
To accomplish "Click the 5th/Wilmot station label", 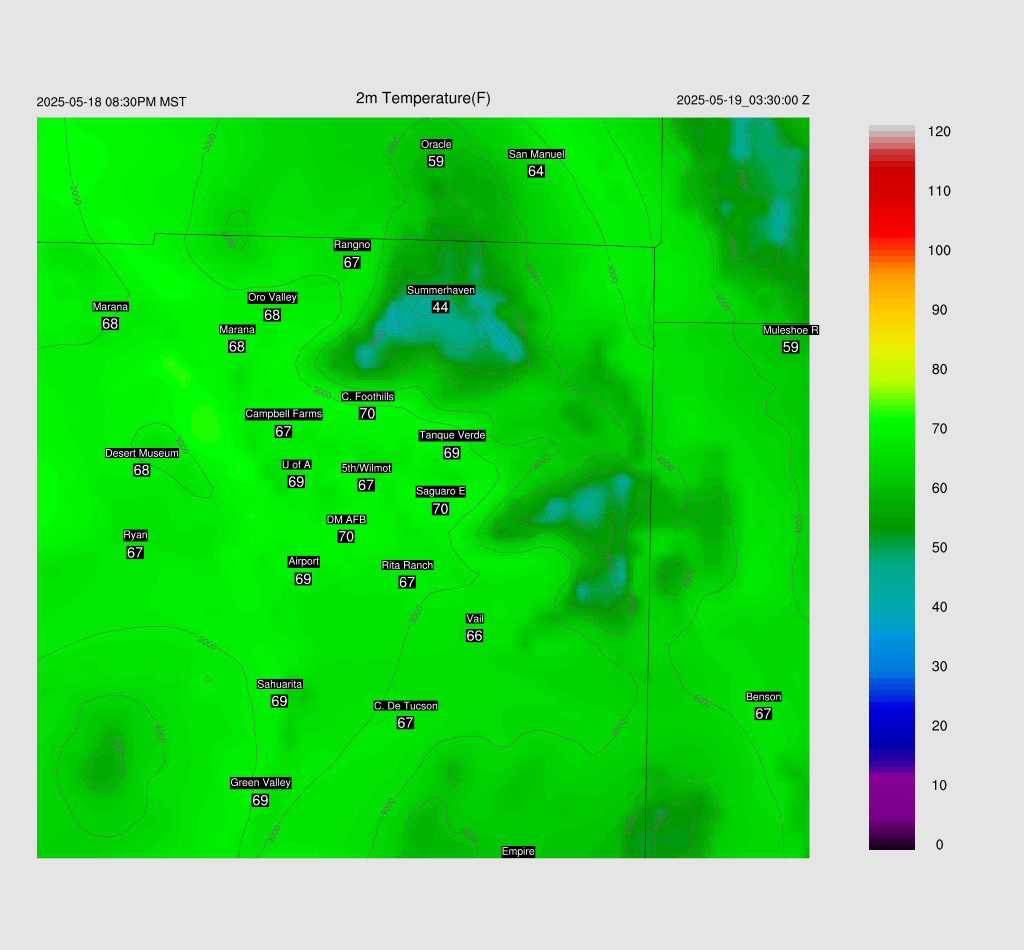I will coord(366,468).
